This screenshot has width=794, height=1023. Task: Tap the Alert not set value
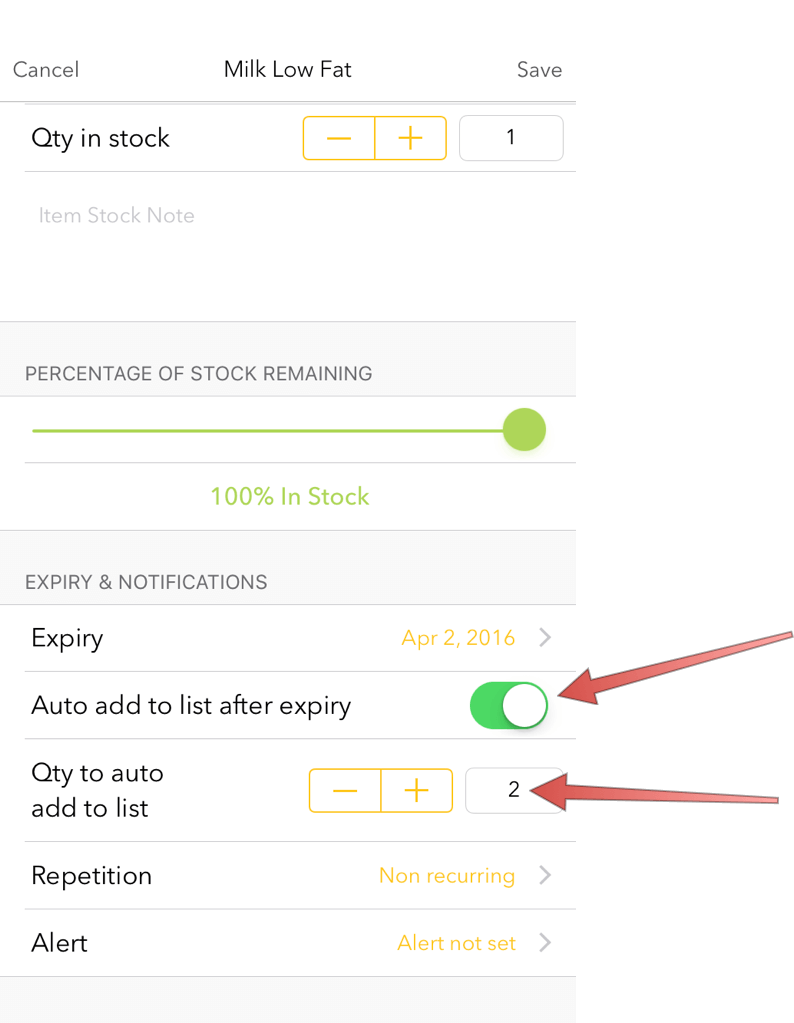[456, 943]
